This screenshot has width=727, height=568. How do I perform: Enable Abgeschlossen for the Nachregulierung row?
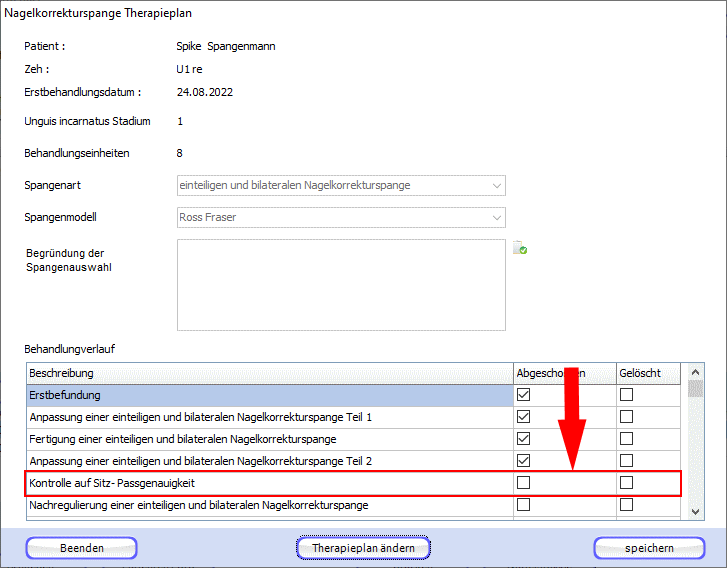click(523, 505)
